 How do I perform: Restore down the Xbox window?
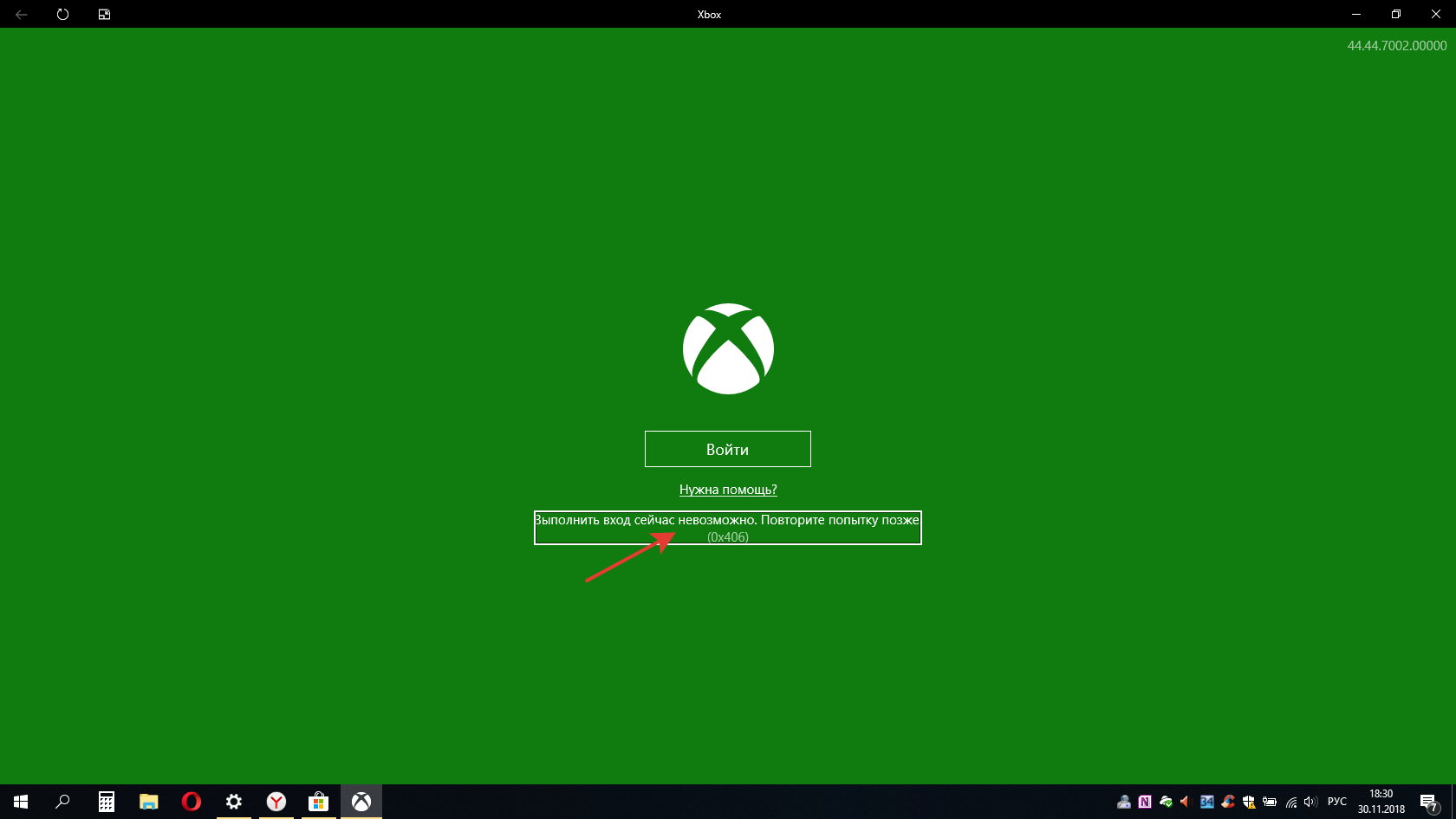click(1396, 14)
